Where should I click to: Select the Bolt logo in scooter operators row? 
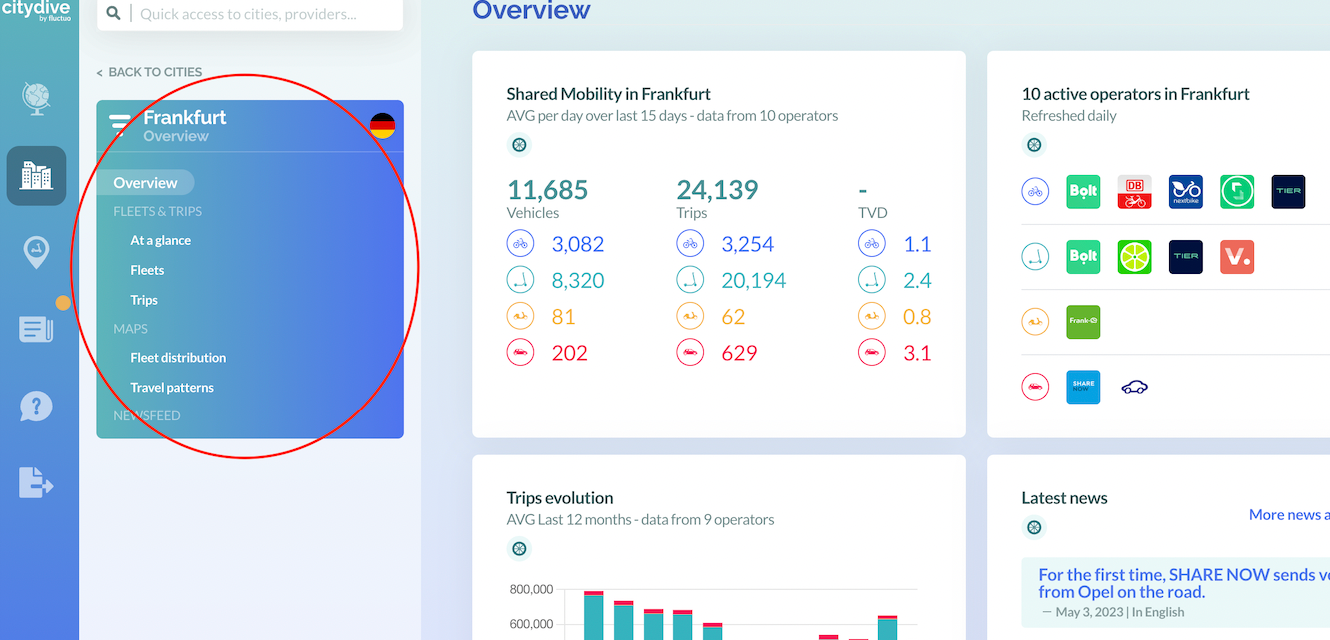[1083, 256]
